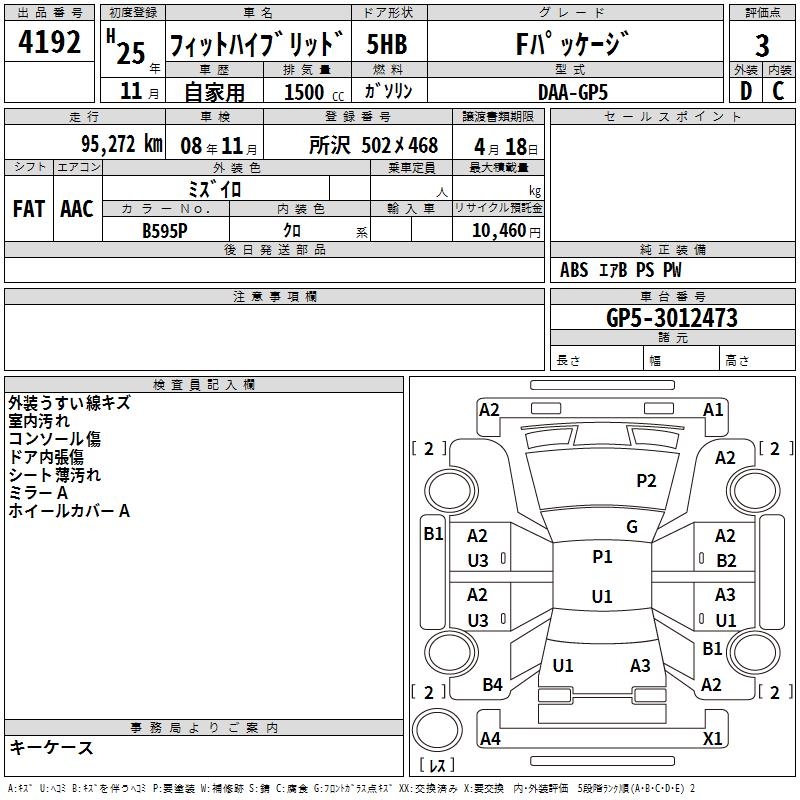
Task: Click the レス bracket label below diagram
Action: click(x=436, y=765)
